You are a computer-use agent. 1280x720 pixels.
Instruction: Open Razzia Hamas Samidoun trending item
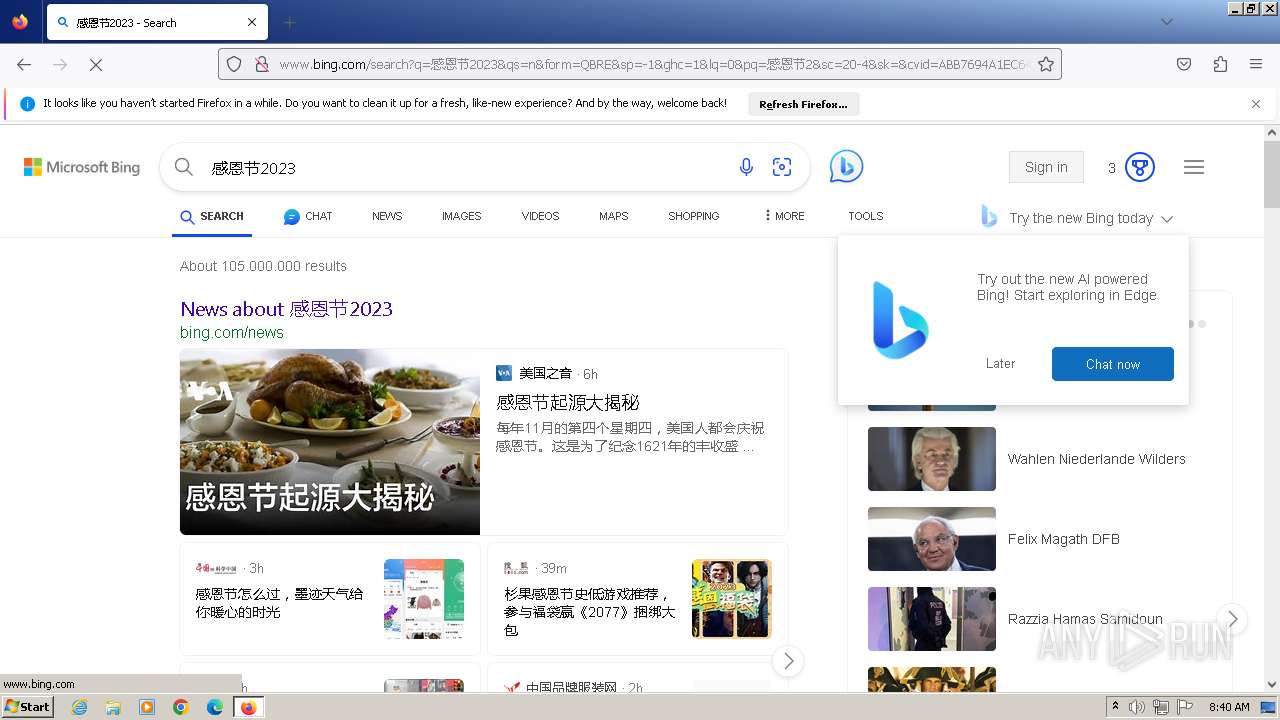(1085, 619)
